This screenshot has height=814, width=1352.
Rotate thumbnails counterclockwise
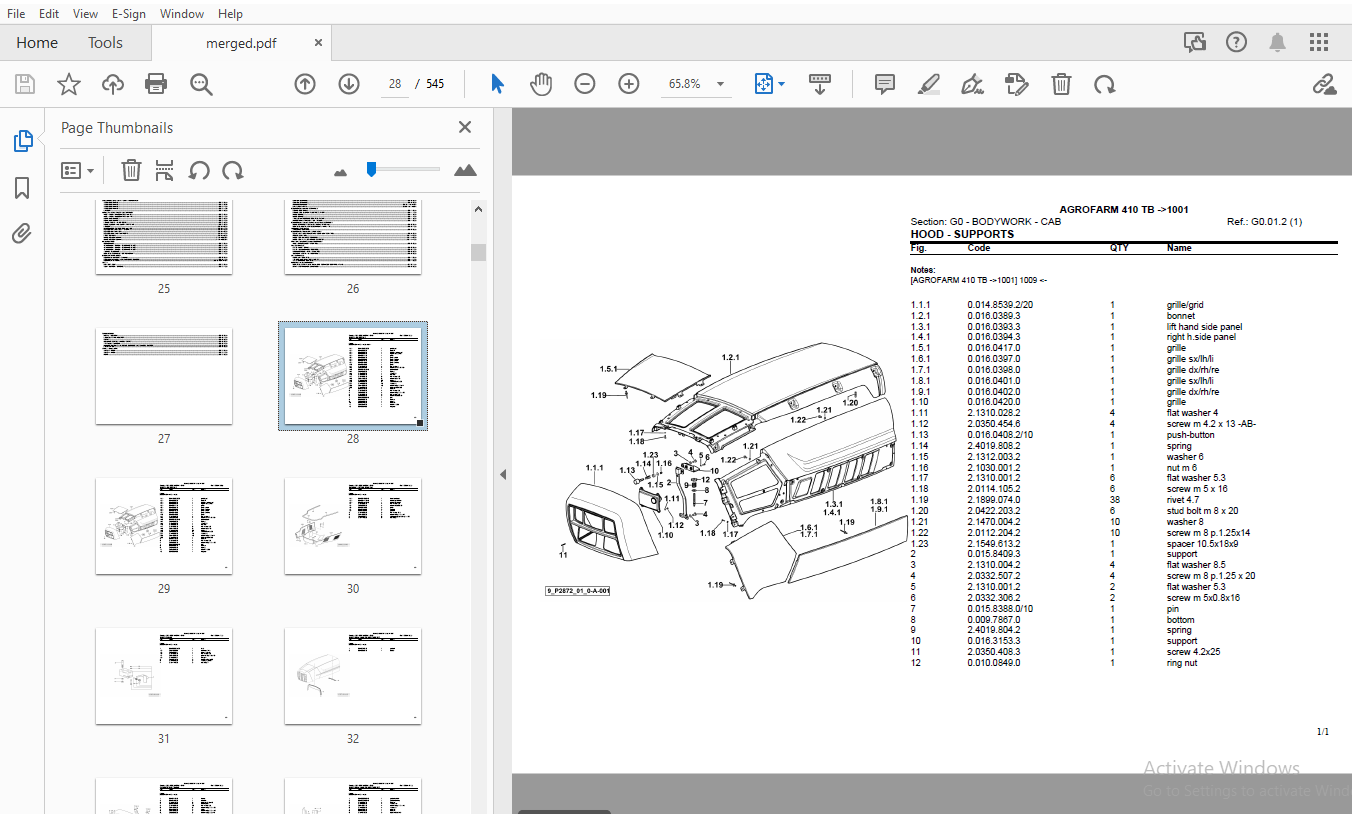[x=199, y=170]
